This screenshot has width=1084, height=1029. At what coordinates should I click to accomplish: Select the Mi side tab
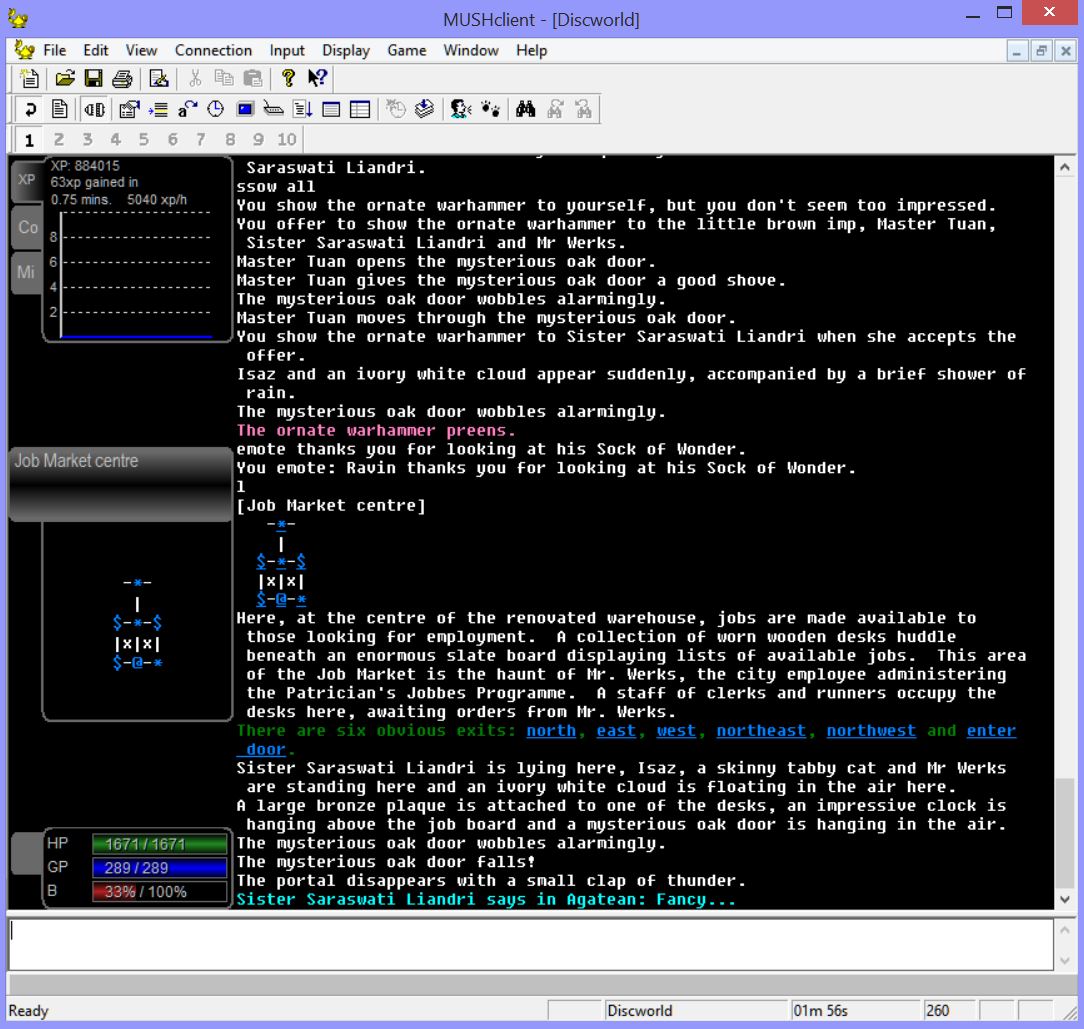click(x=26, y=272)
